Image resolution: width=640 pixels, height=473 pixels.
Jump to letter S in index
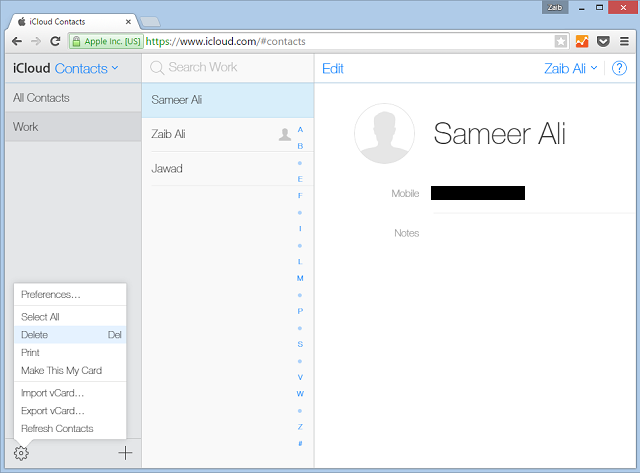[x=300, y=344]
